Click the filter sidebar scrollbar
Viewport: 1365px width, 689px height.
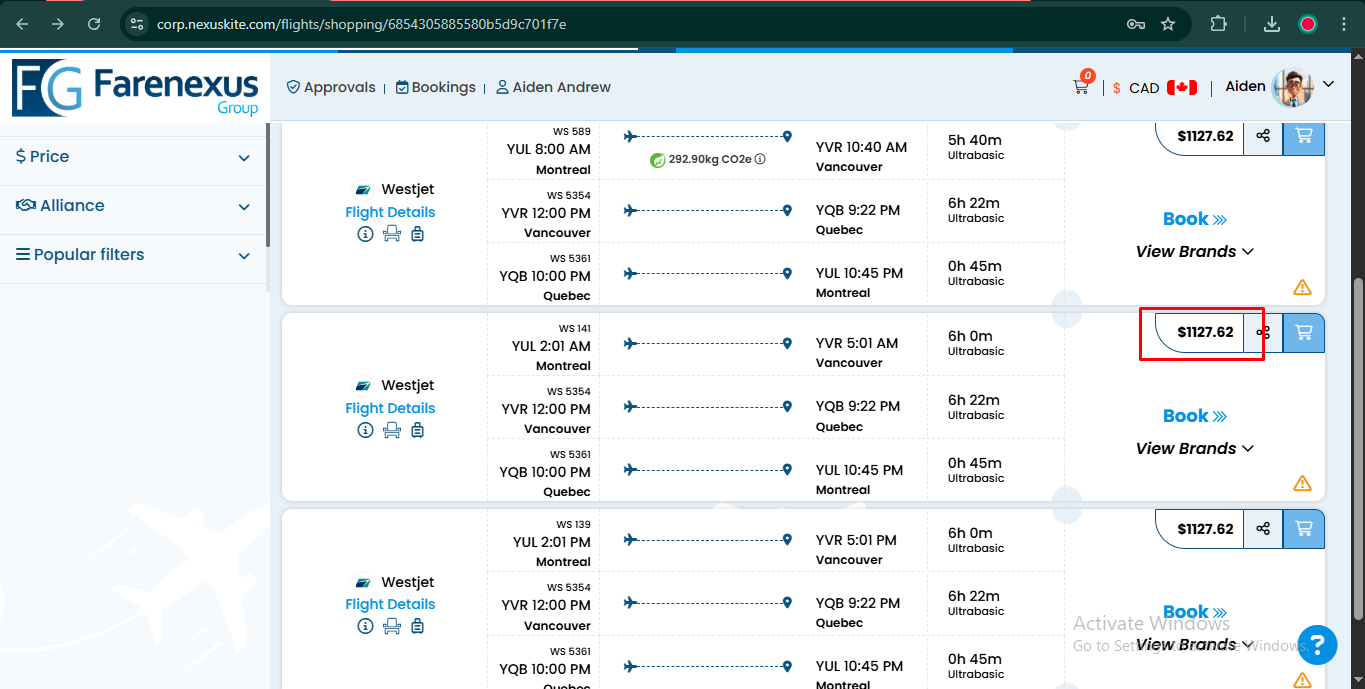point(267,185)
